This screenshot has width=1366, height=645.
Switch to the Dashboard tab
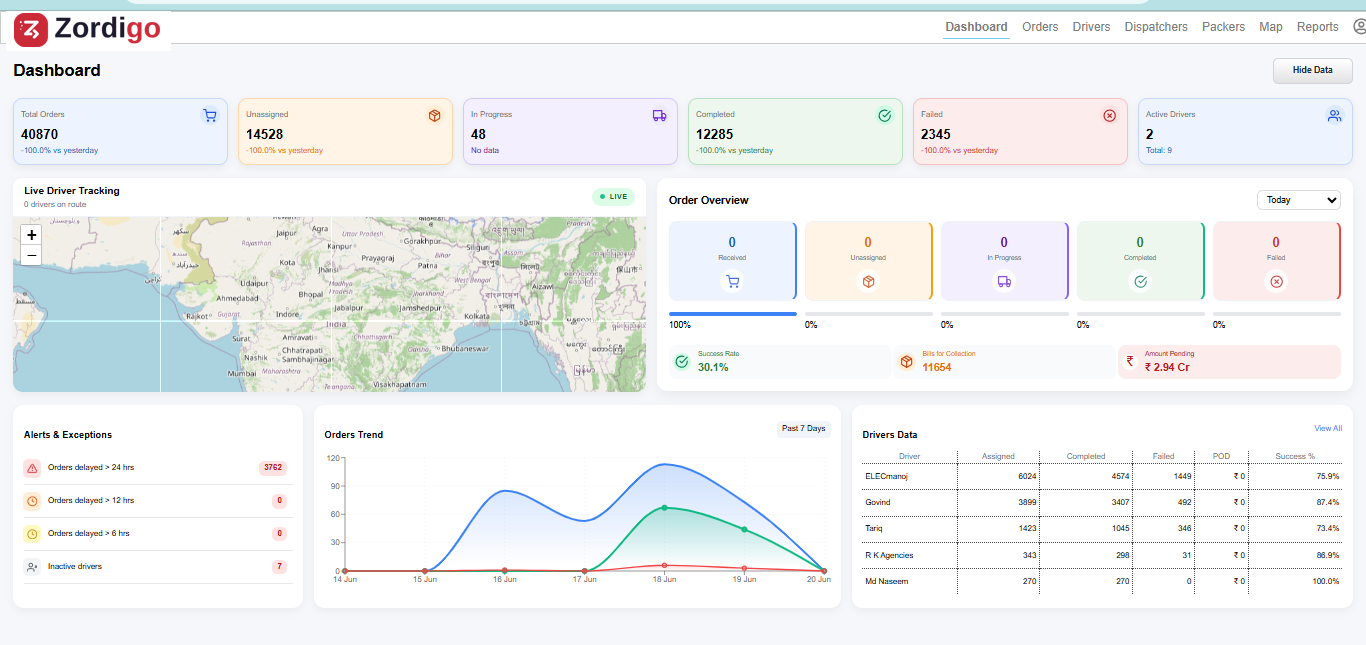tap(976, 27)
